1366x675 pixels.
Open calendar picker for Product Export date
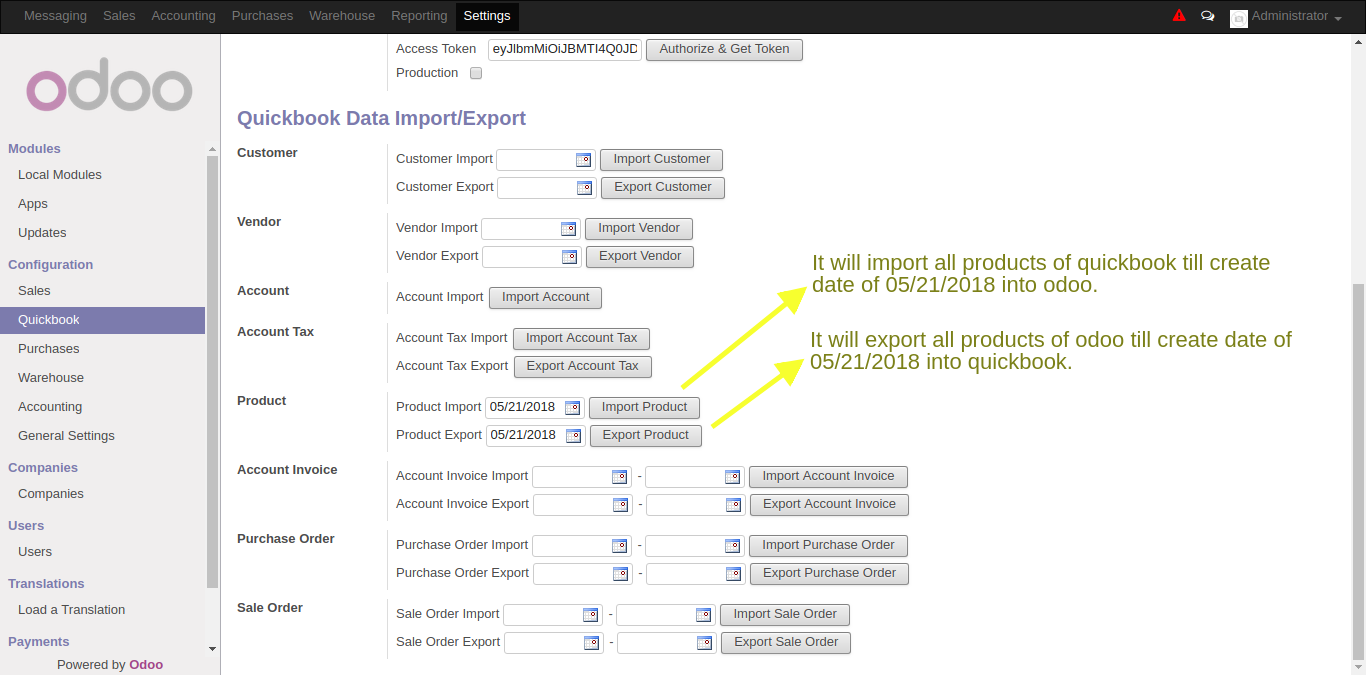click(x=573, y=436)
